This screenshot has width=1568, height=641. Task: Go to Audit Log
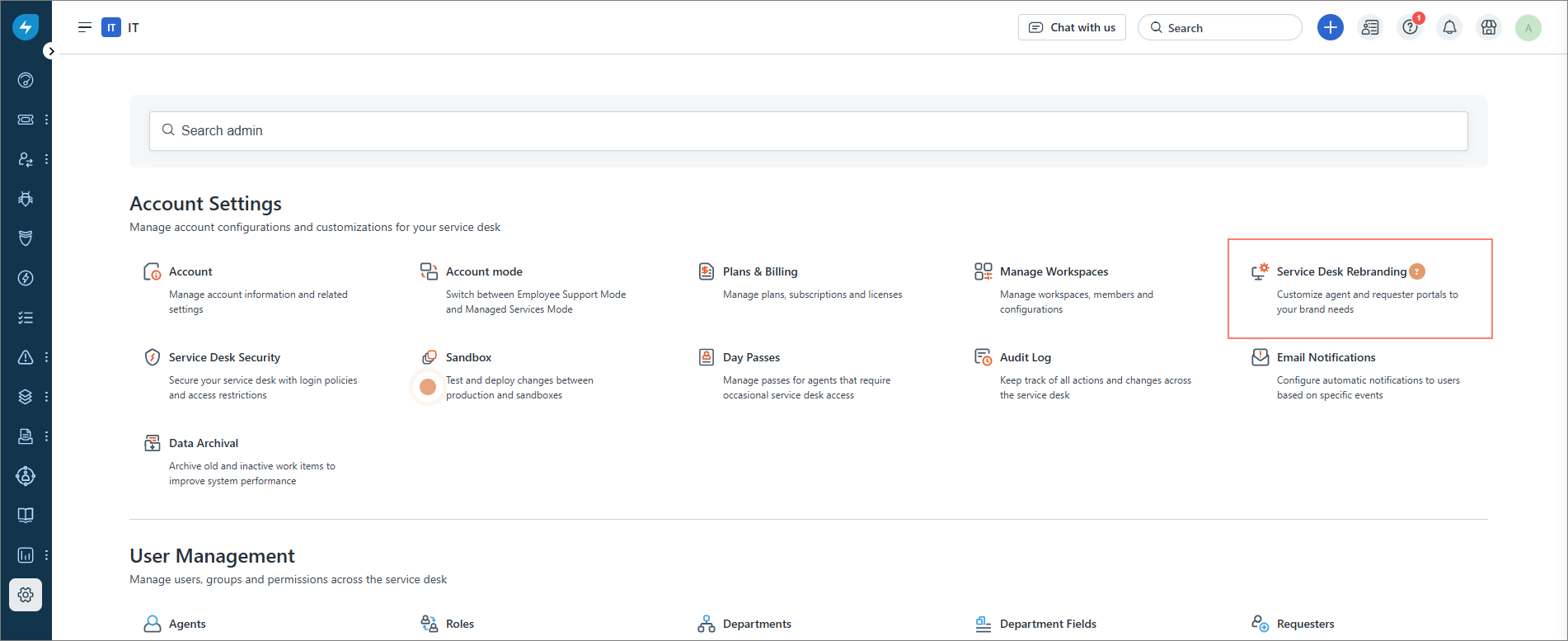coord(1025,357)
